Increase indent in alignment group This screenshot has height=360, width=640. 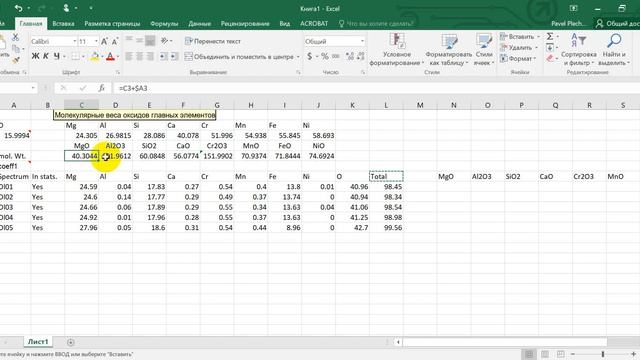(174, 56)
